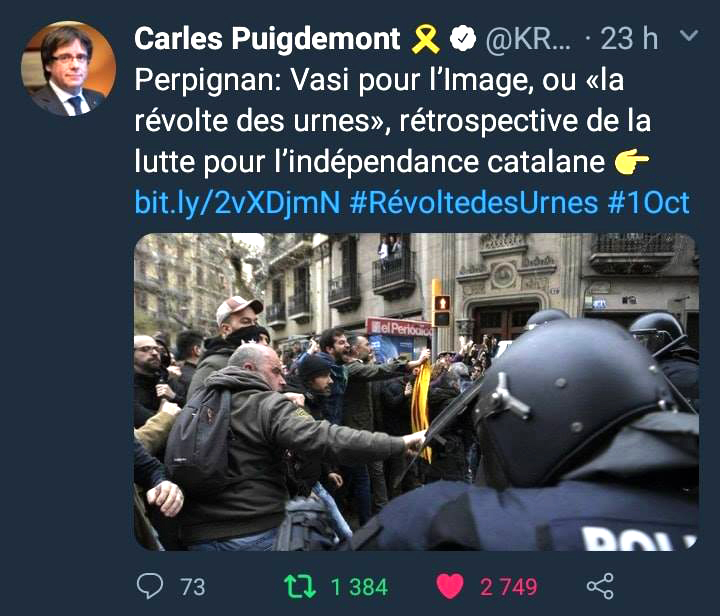Click the 1 384 retweets count
720x616 pixels.
(359, 587)
